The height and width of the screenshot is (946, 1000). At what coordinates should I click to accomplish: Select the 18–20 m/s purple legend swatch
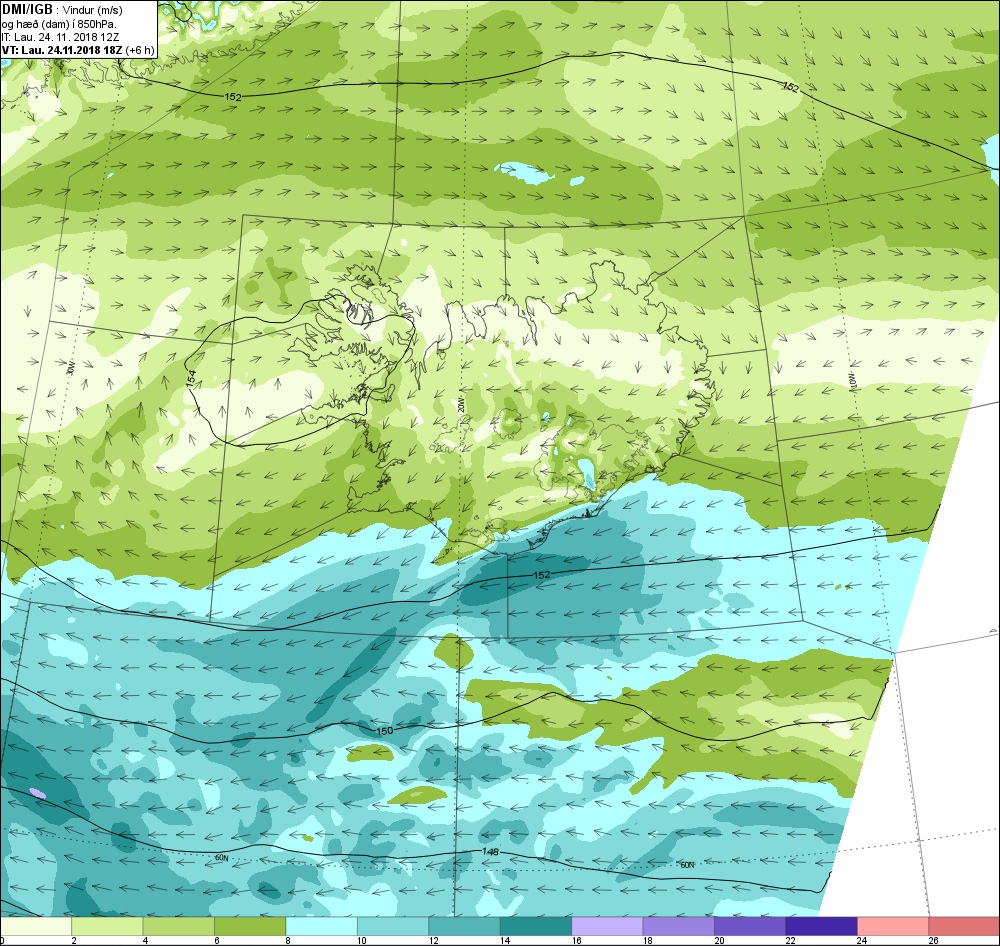pos(679,926)
